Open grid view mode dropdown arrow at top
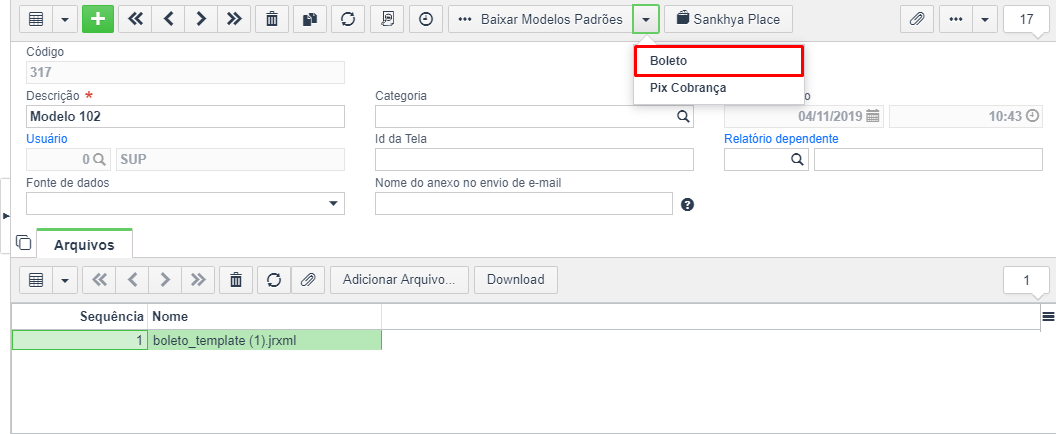The width and height of the screenshot is (1056, 434). pyautogui.click(x=65, y=20)
